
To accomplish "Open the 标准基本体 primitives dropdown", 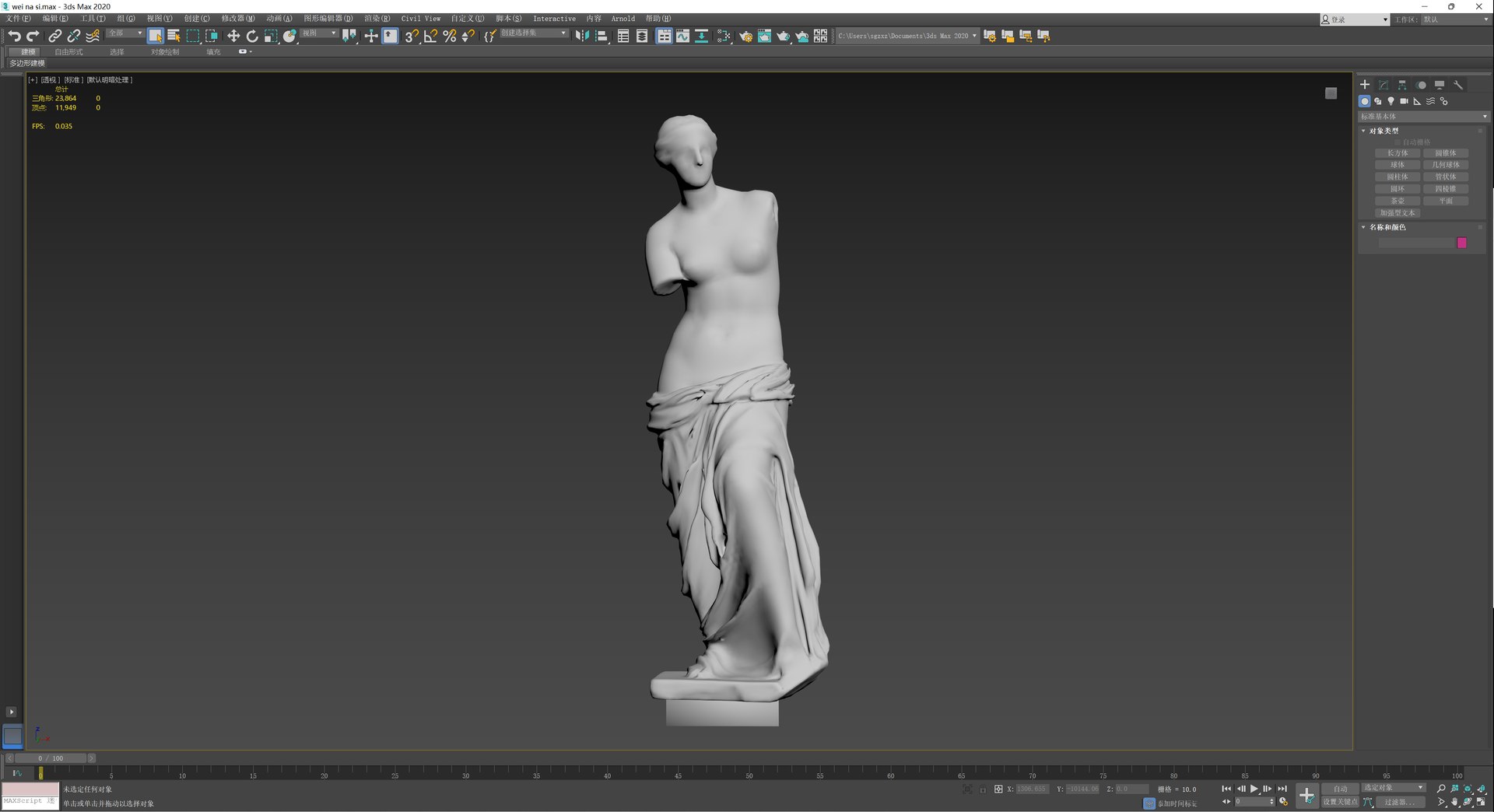I will point(1423,117).
